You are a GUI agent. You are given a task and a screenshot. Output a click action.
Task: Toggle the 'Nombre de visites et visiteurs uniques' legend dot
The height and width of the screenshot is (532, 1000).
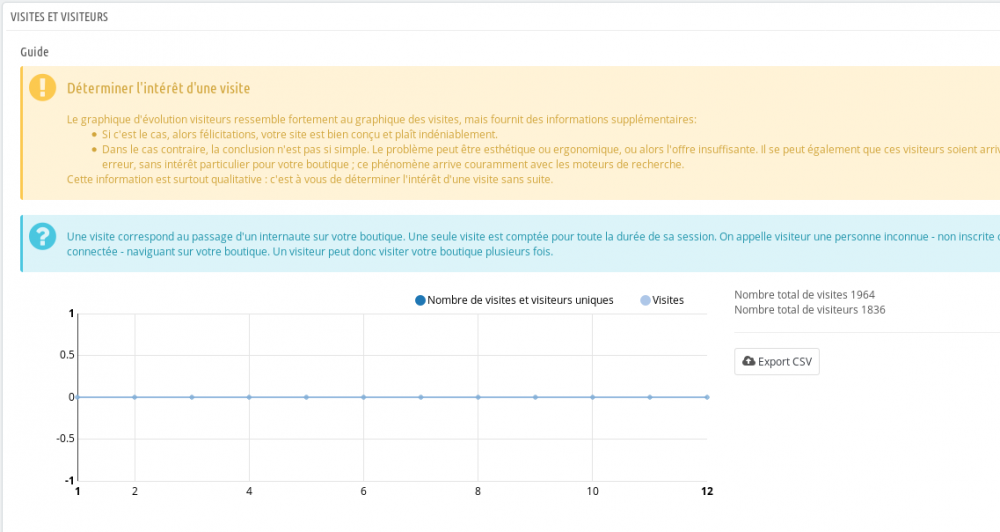[420, 300]
